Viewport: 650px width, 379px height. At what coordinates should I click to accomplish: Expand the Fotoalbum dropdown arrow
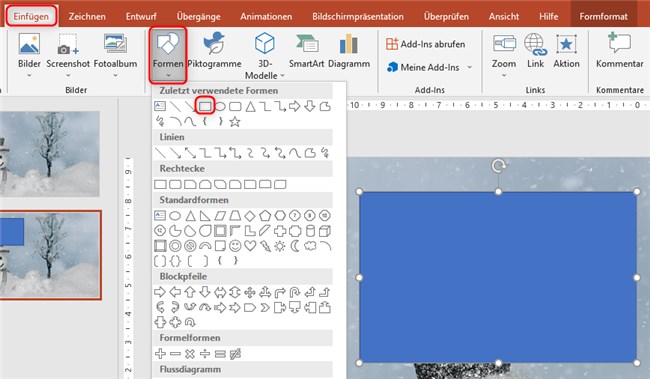115,75
